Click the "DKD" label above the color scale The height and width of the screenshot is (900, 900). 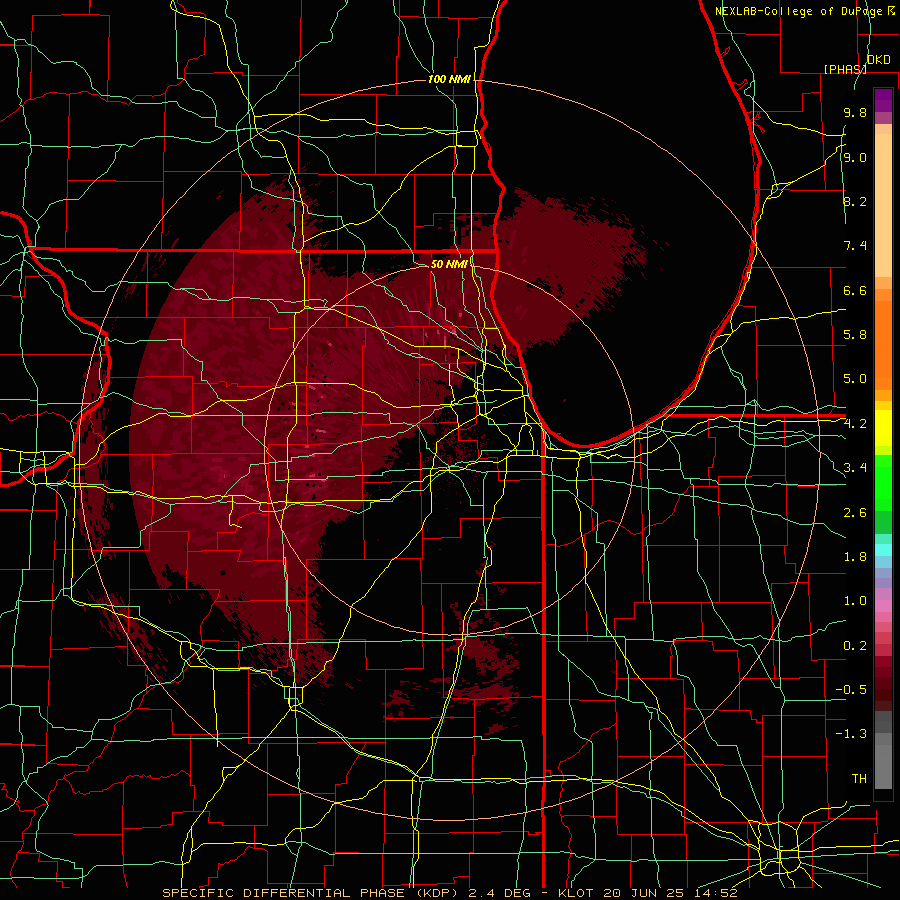(878, 60)
